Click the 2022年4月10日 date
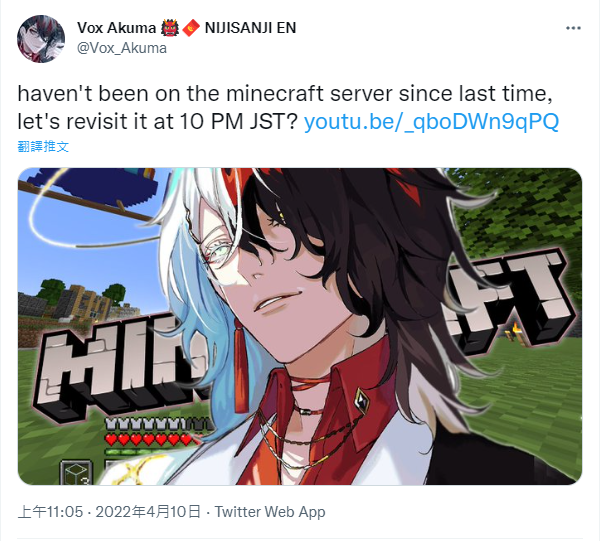600x541 pixels. (148, 512)
